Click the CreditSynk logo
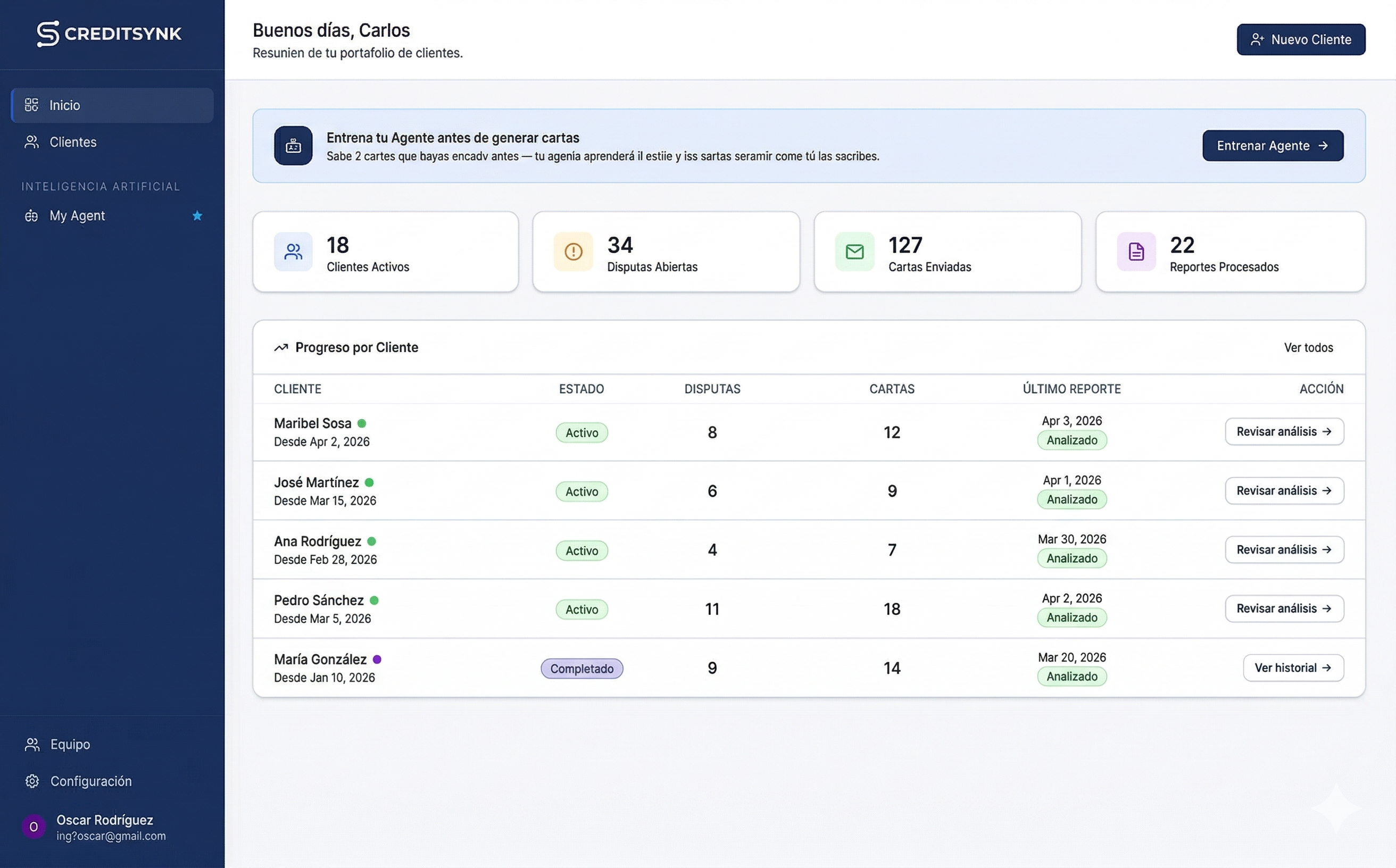This screenshot has width=1396, height=868. click(x=109, y=34)
